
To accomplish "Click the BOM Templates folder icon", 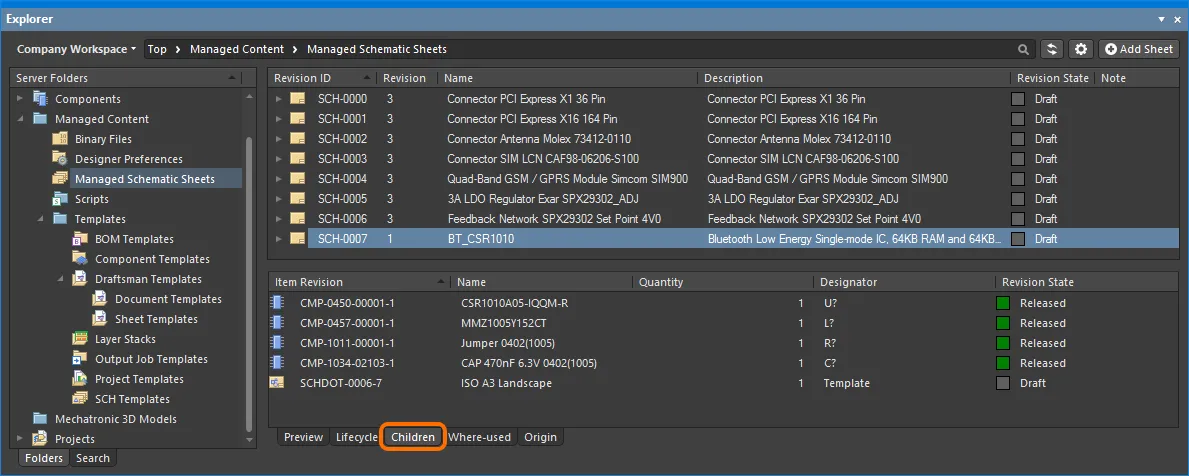I will (x=80, y=239).
